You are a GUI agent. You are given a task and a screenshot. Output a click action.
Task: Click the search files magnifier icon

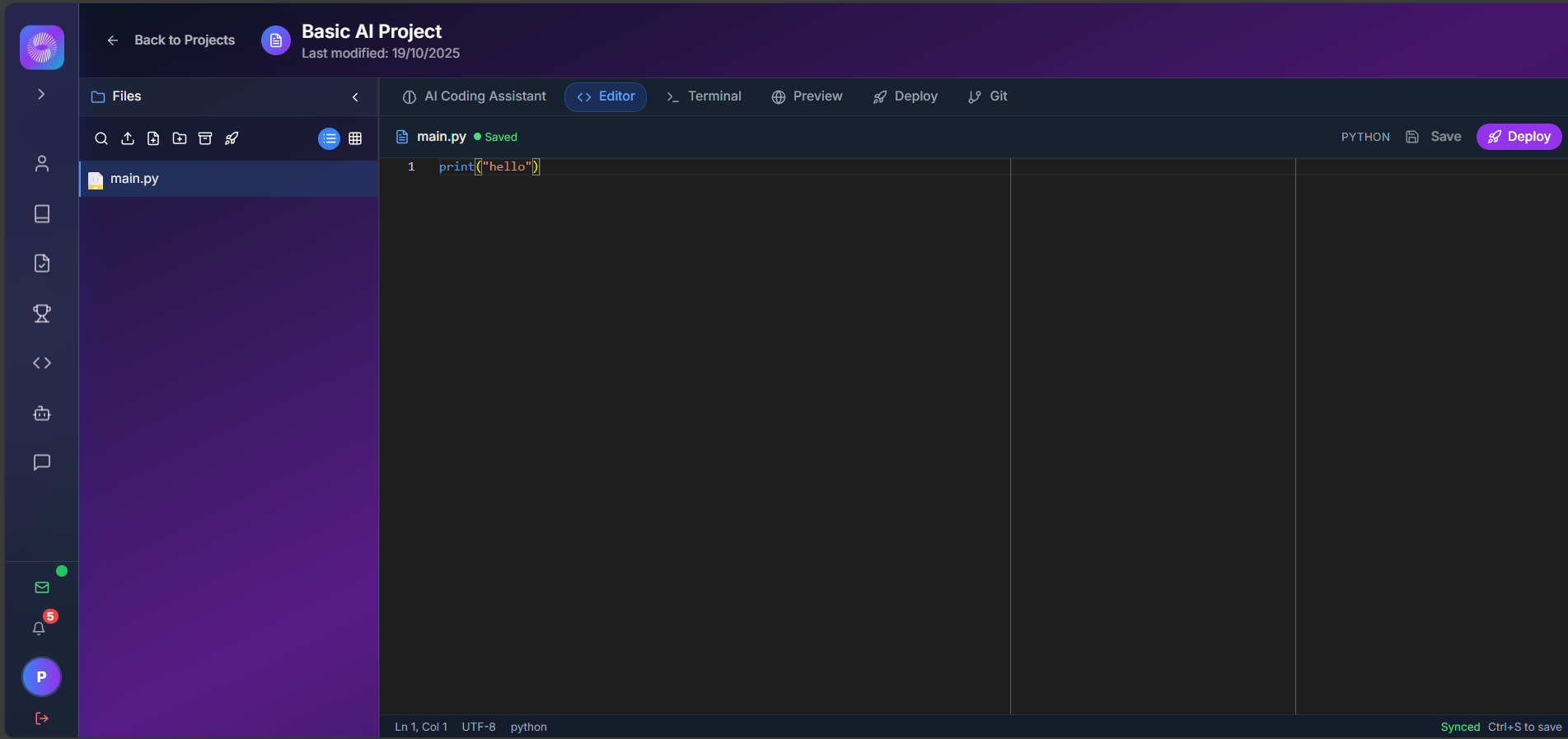[101, 138]
